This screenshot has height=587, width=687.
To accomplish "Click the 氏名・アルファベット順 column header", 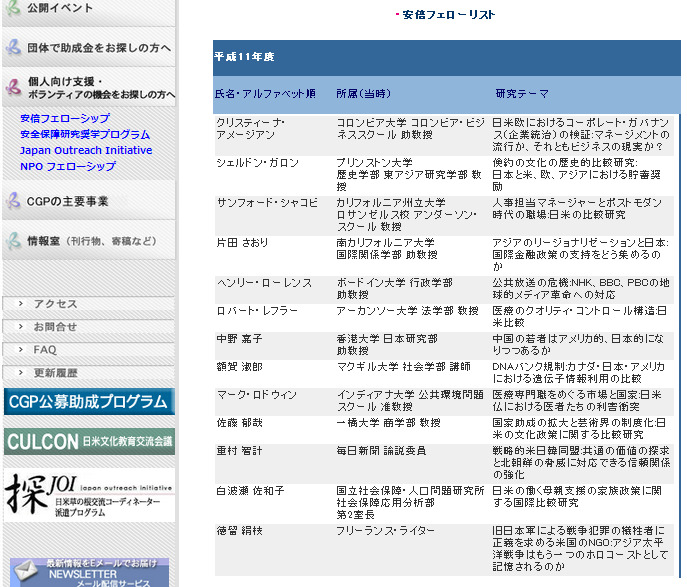I will 265,94.
